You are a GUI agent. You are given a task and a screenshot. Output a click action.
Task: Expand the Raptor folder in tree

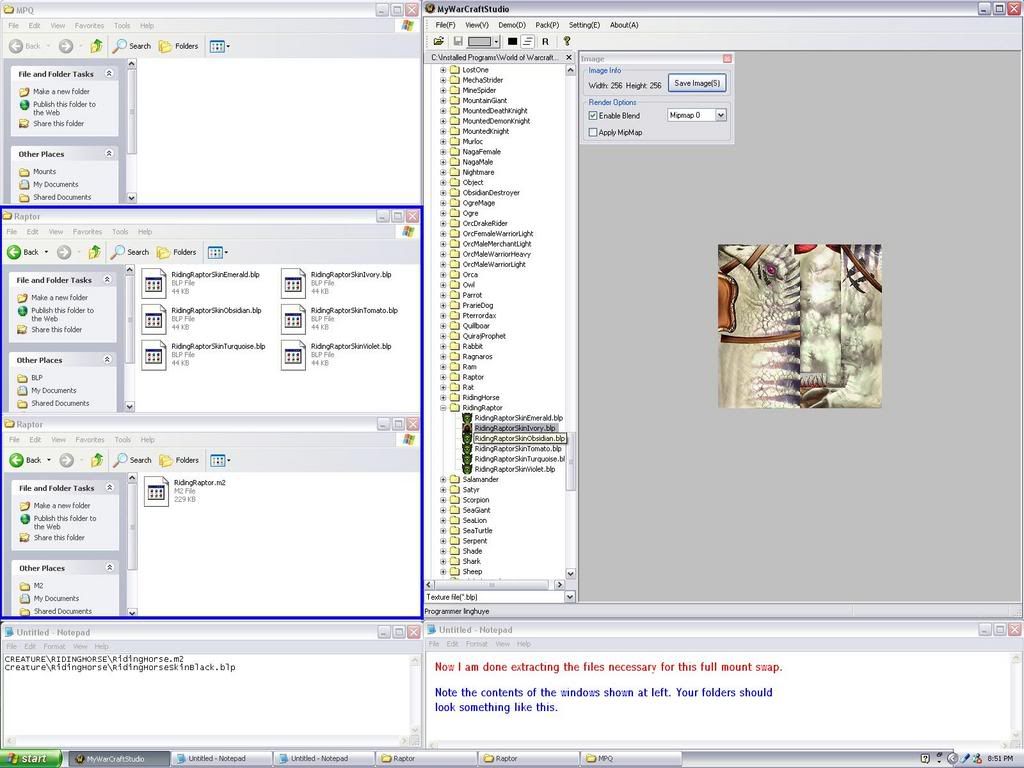point(443,377)
